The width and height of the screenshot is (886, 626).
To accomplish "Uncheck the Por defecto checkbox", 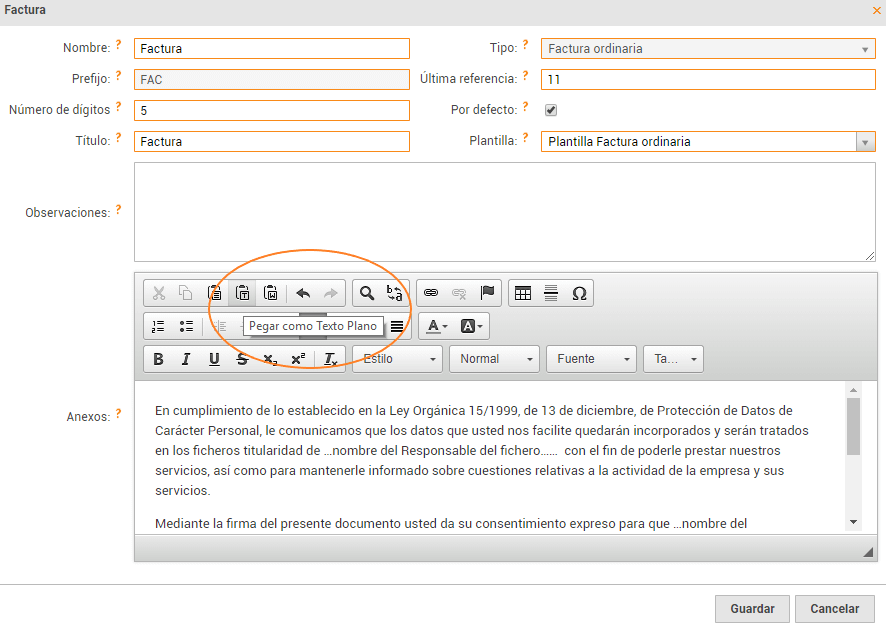I will tap(550, 110).
